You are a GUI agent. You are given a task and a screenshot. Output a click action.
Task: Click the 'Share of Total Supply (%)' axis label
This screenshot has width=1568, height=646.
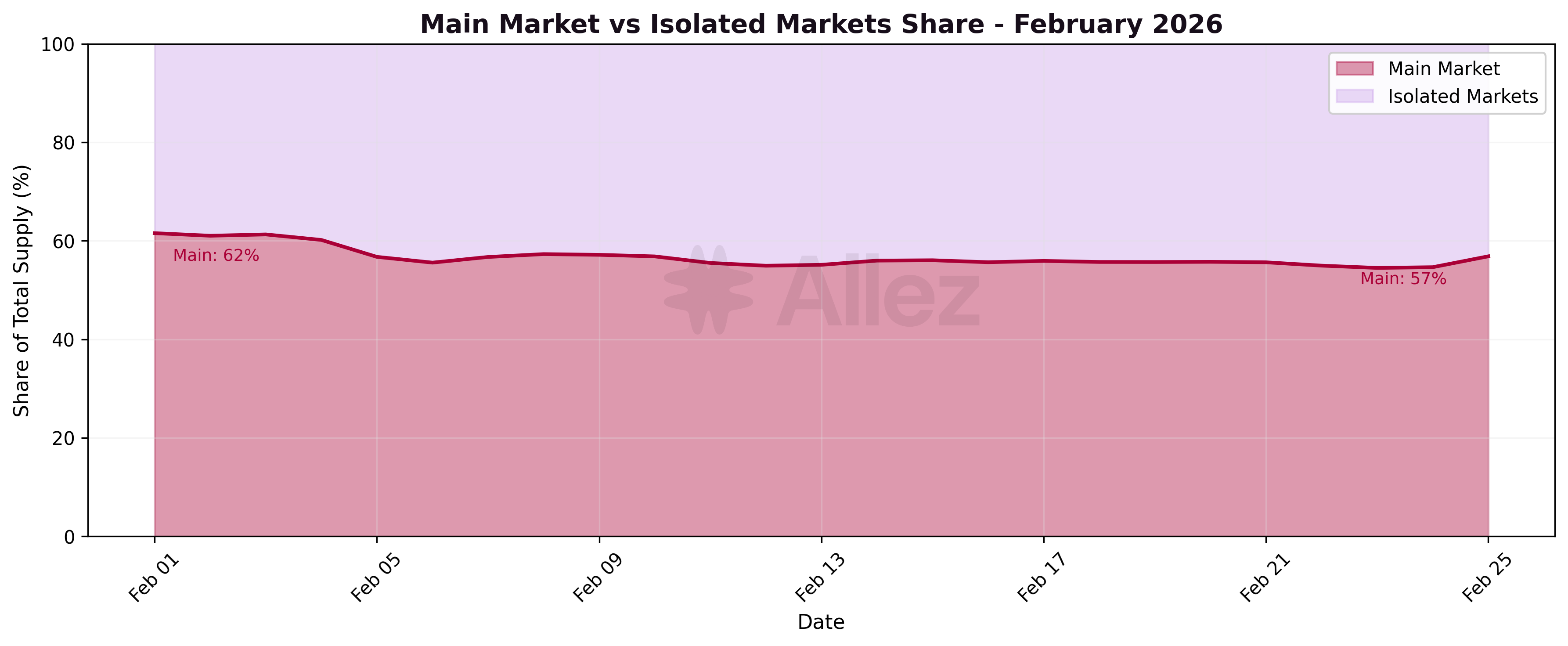(22, 290)
